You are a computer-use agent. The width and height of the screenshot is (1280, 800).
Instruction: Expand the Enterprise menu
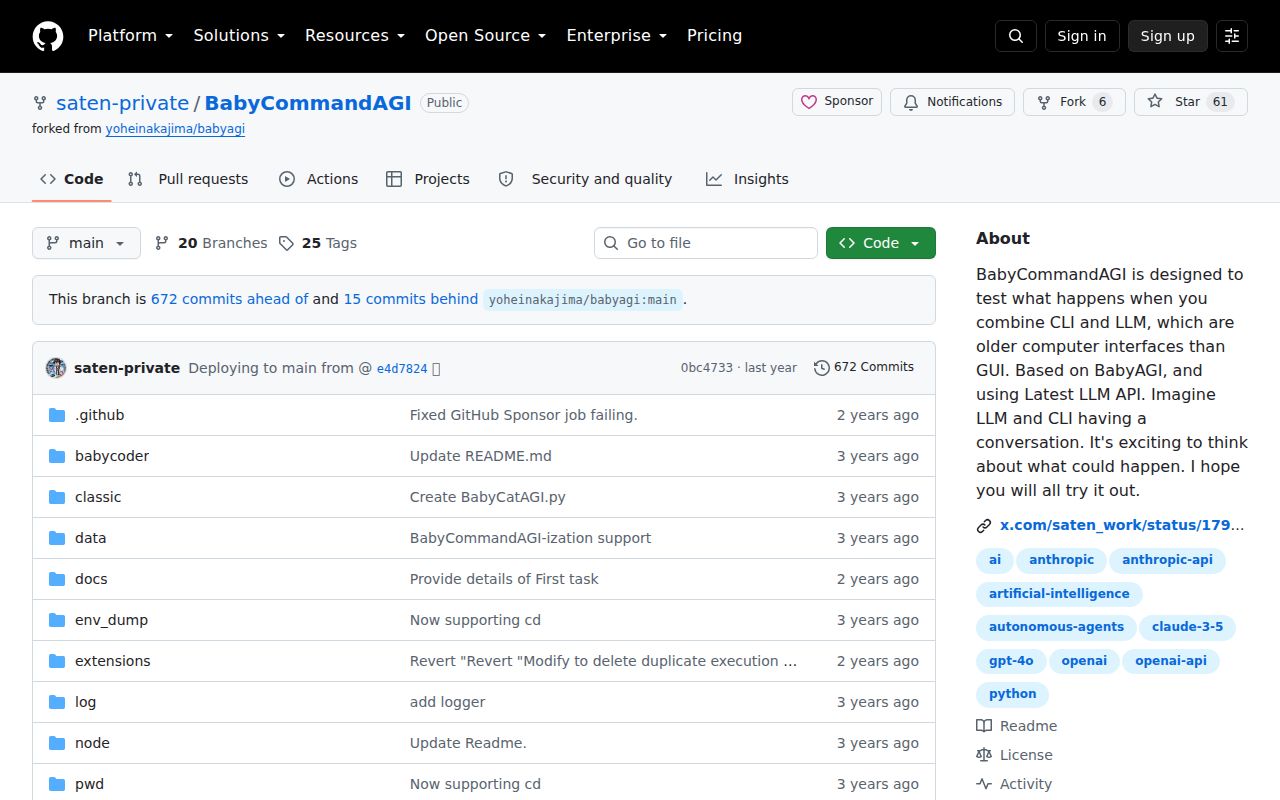[x=617, y=36]
